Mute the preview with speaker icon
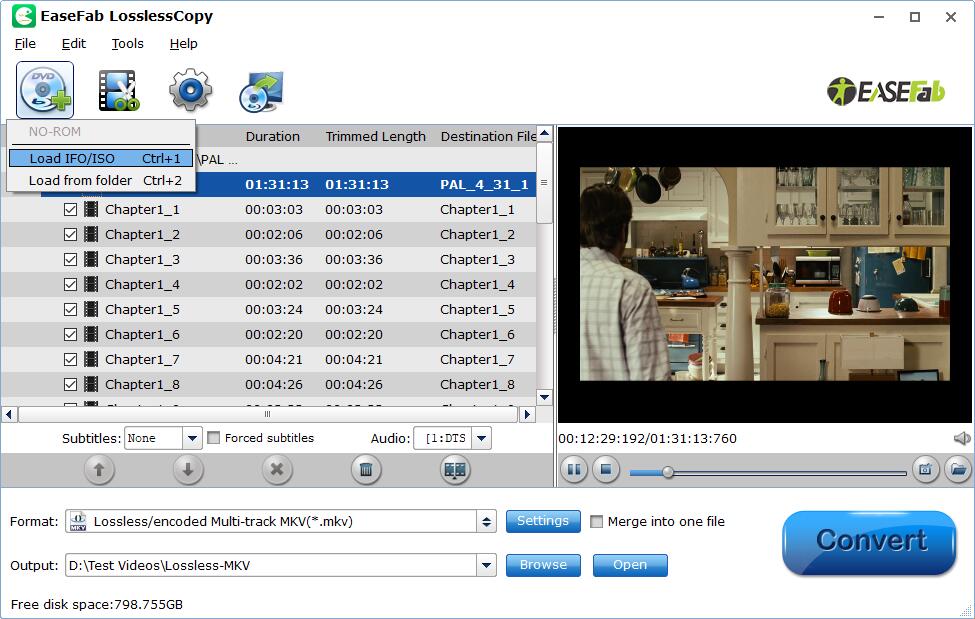This screenshot has width=975, height=619. (962, 439)
